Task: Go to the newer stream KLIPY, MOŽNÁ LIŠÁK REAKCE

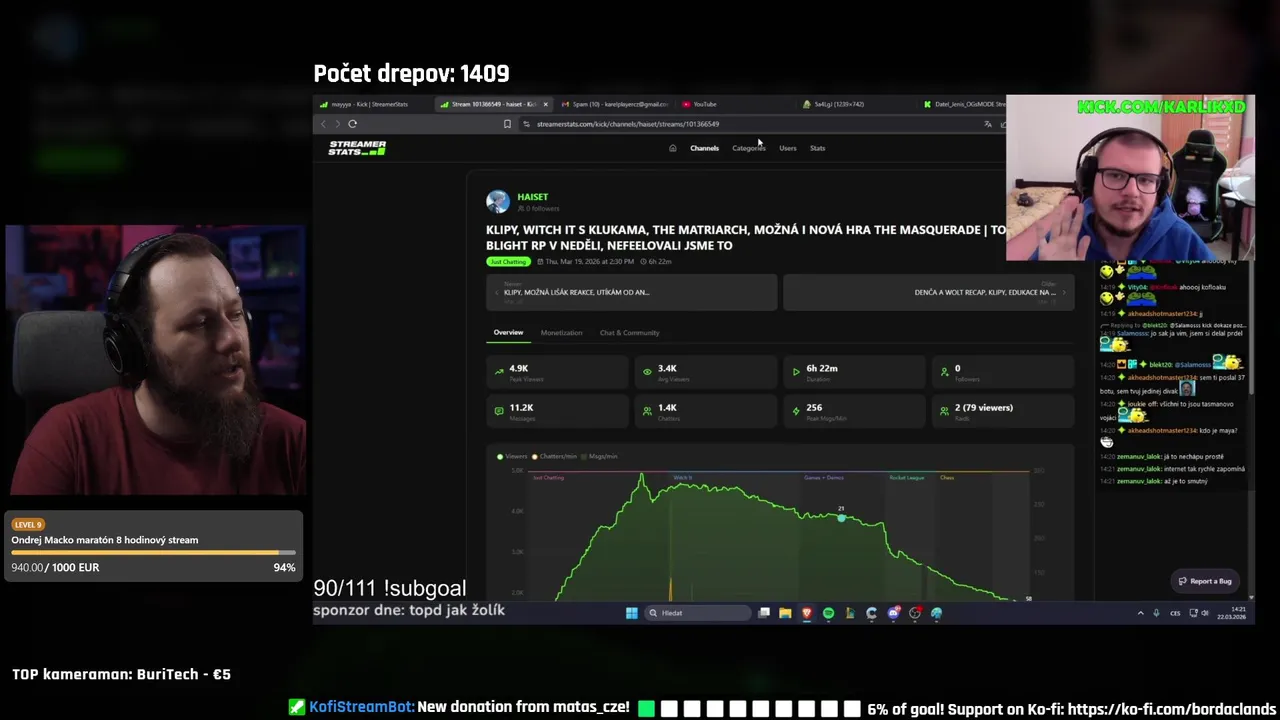Action: (632, 292)
